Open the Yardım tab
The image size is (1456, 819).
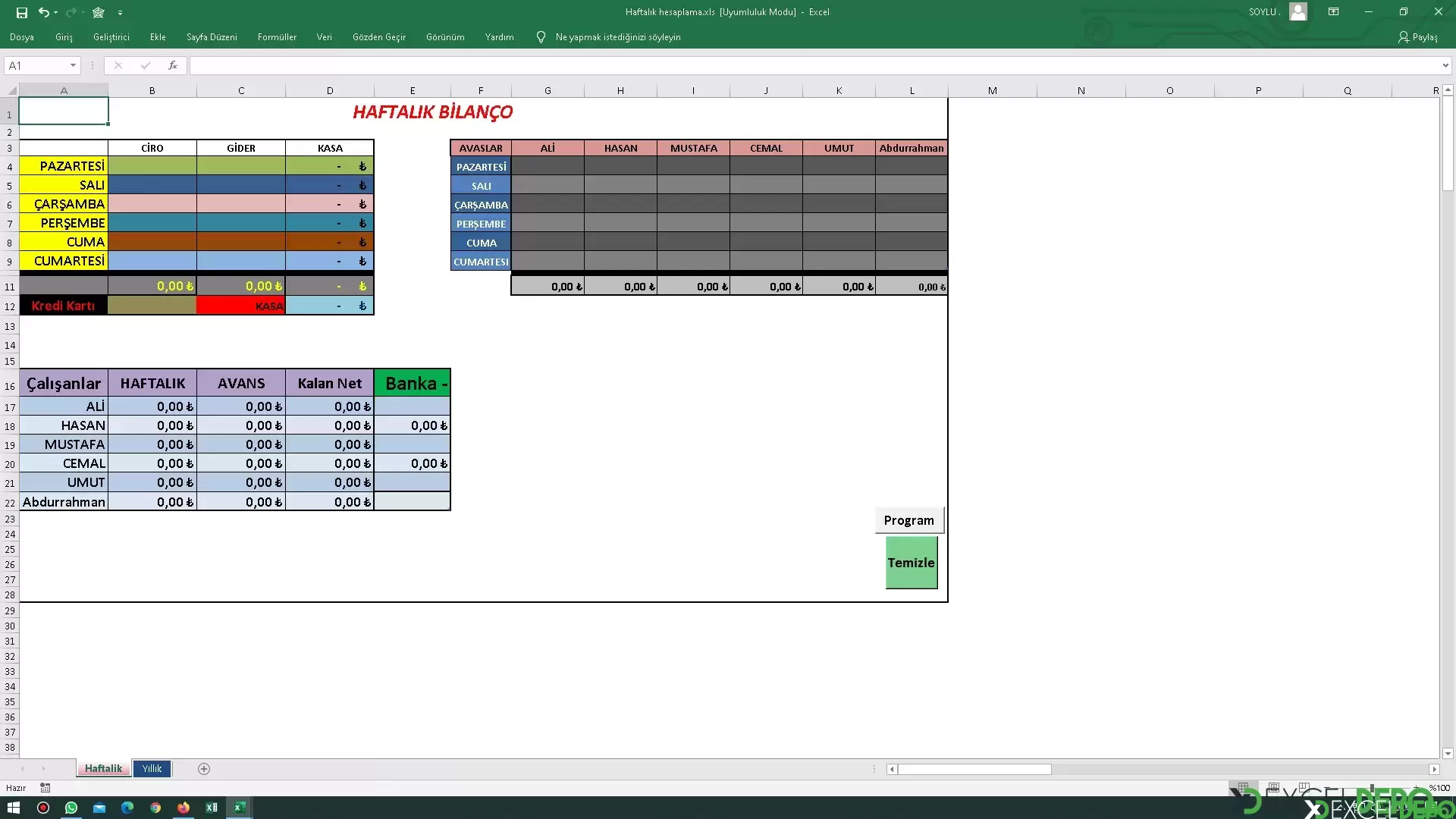pyautogui.click(x=500, y=37)
